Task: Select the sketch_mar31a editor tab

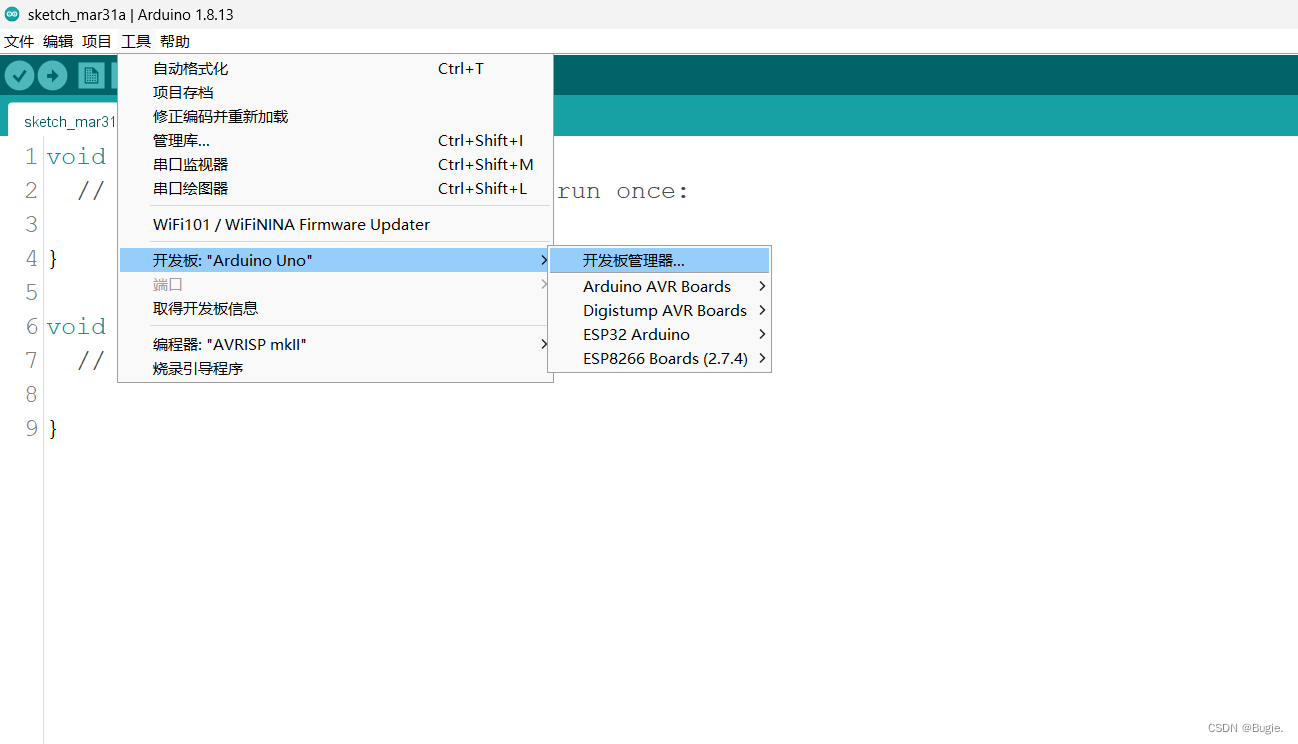Action: click(x=63, y=121)
